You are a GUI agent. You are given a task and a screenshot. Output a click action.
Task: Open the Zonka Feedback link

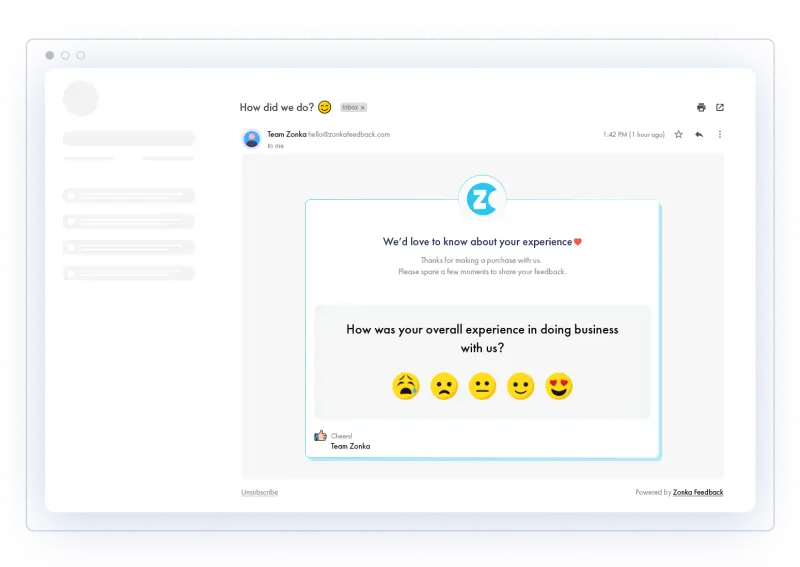click(x=698, y=492)
